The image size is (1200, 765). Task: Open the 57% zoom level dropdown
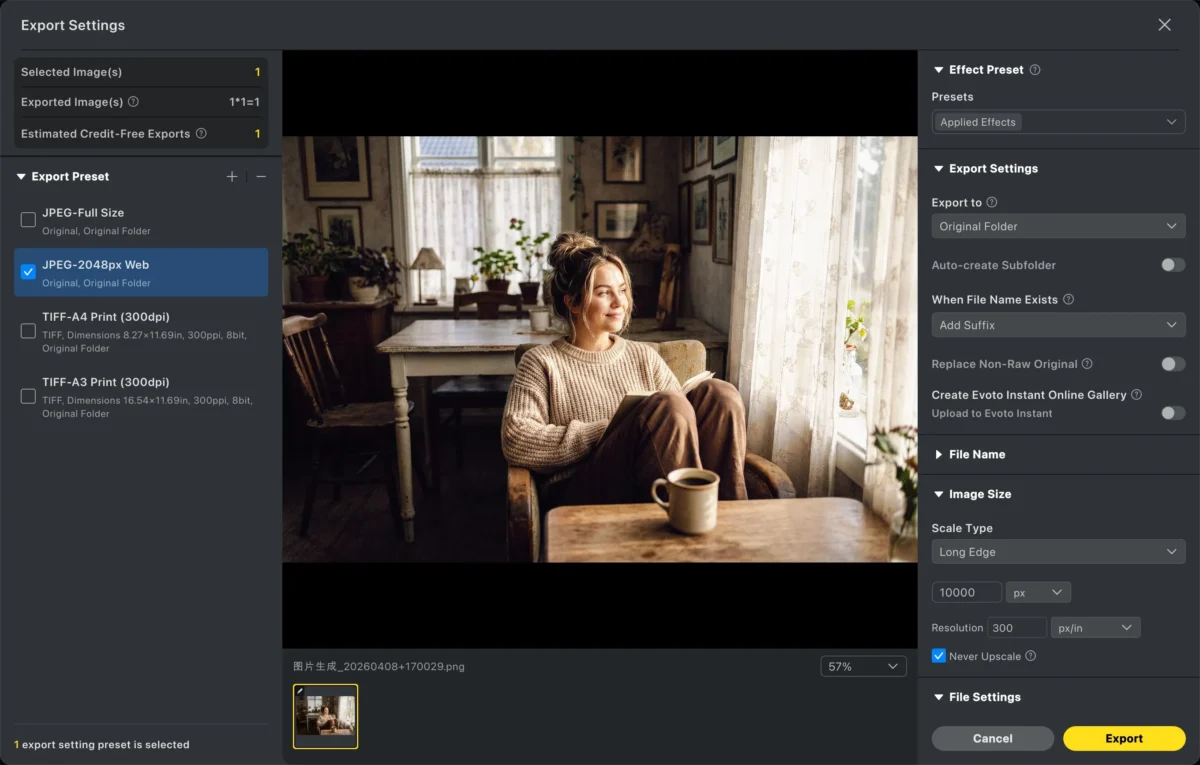(x=863, y=667)
